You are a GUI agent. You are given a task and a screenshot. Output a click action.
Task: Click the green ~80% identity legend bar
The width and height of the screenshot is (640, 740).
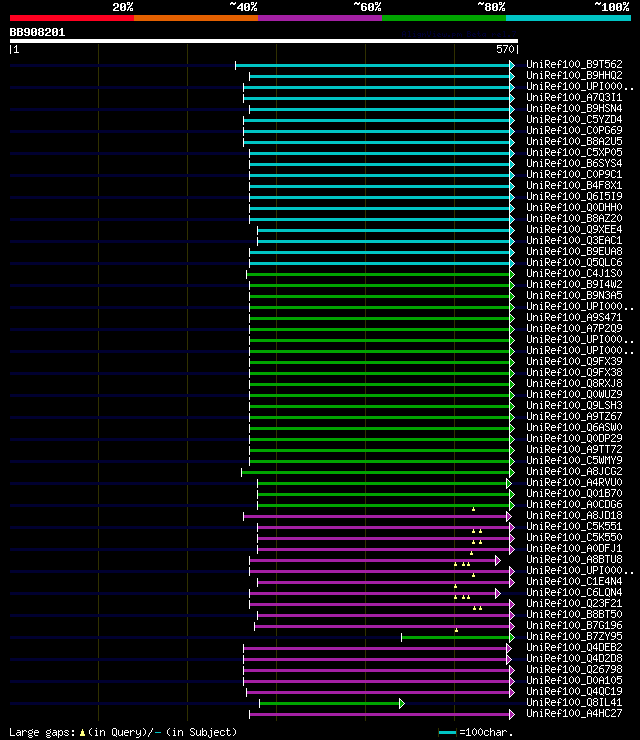(x=444, y=18)
